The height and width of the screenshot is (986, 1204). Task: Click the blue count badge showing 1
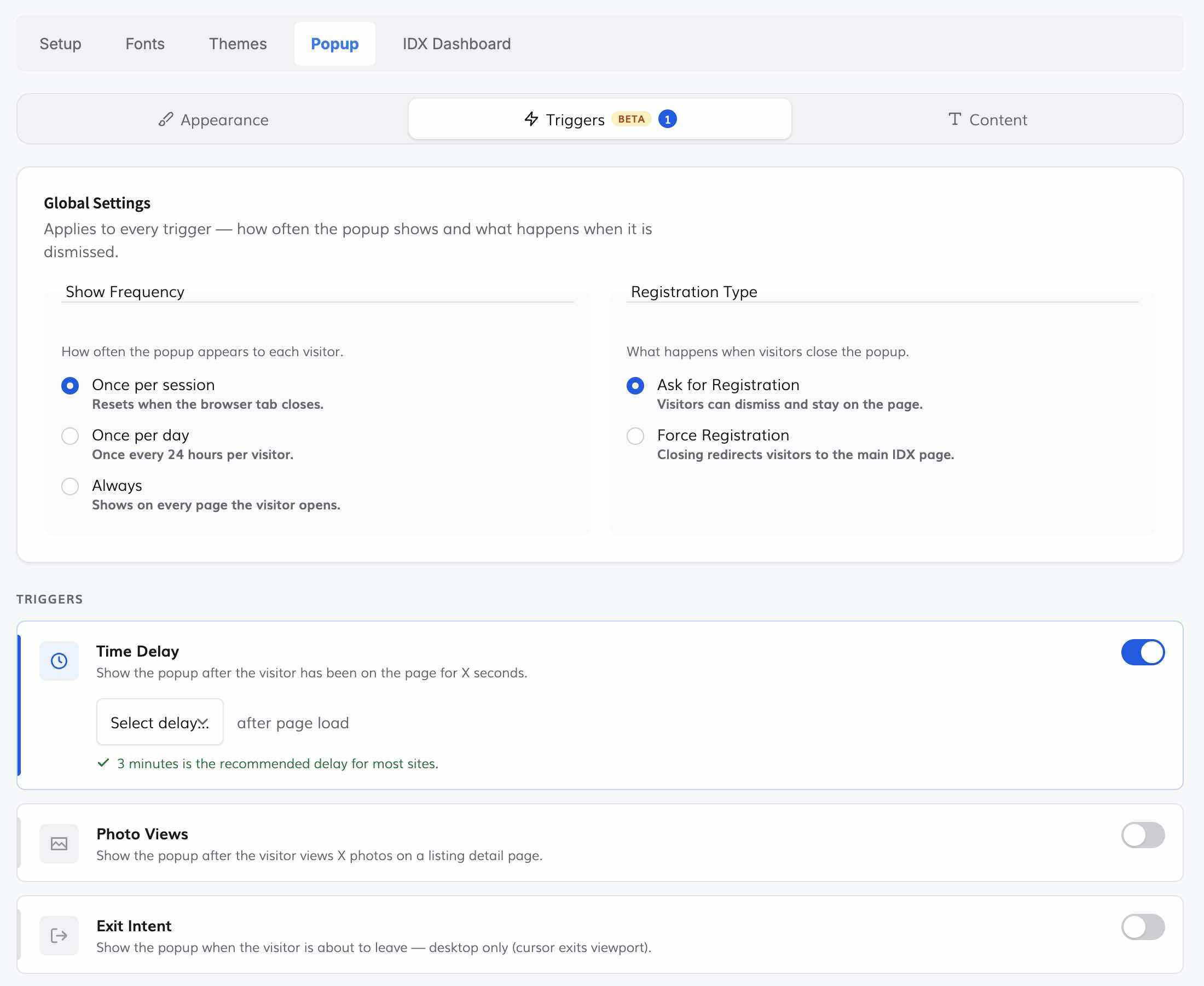(x=667, y=119)
